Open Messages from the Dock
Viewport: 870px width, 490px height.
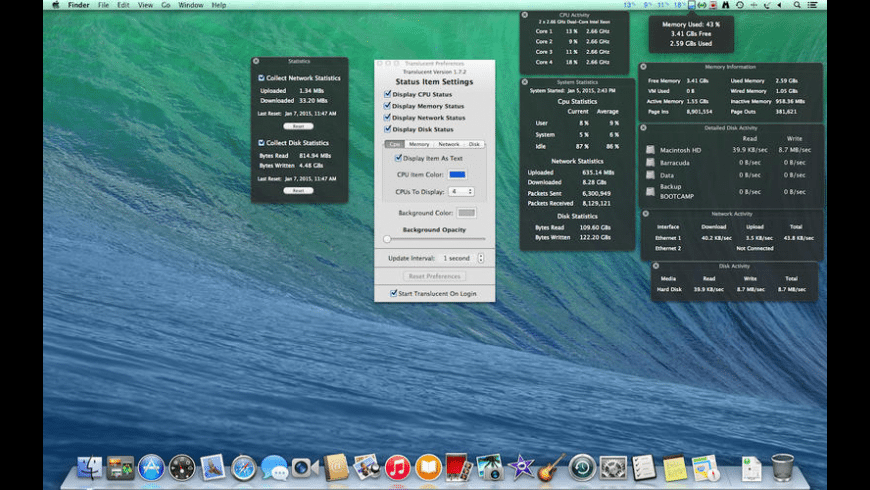coord(274,468)
